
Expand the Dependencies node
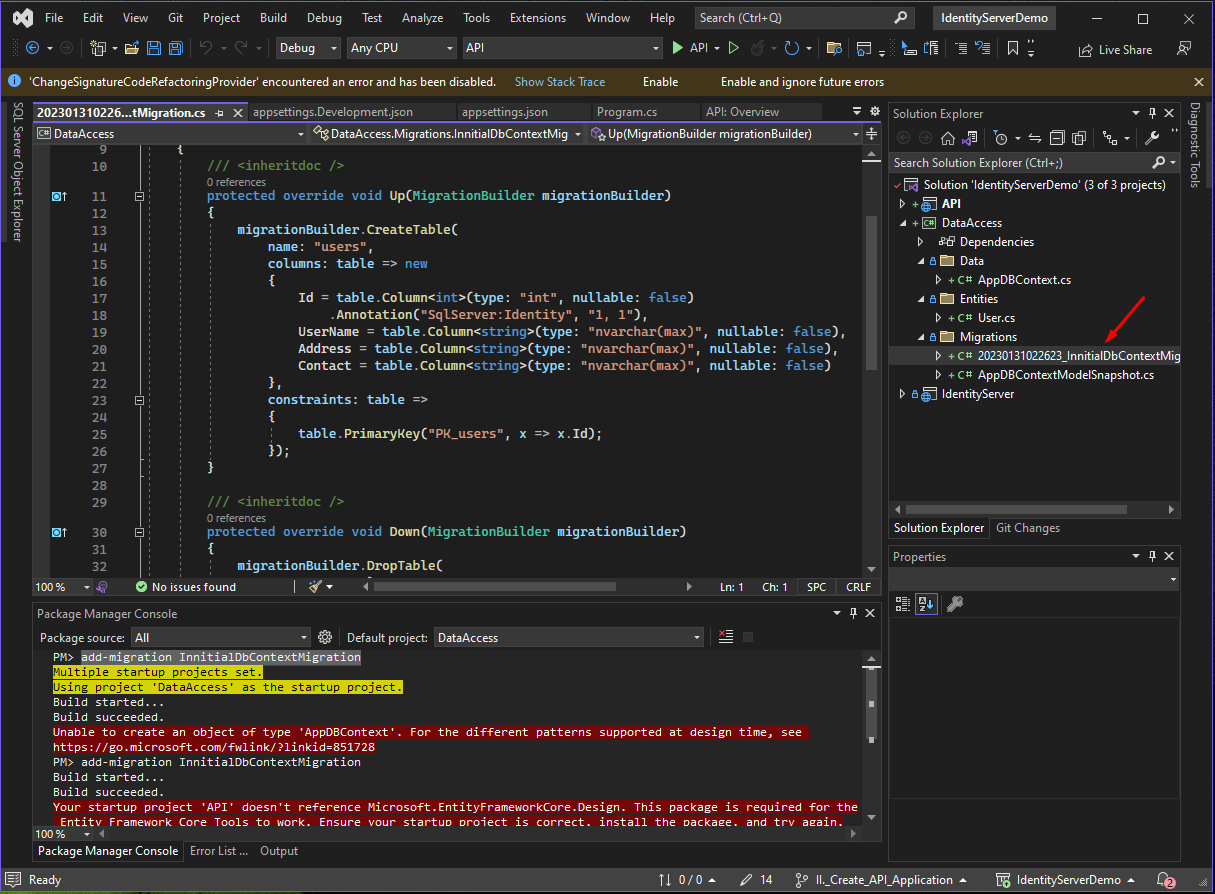pyautogui.click(x=921, y=242)
